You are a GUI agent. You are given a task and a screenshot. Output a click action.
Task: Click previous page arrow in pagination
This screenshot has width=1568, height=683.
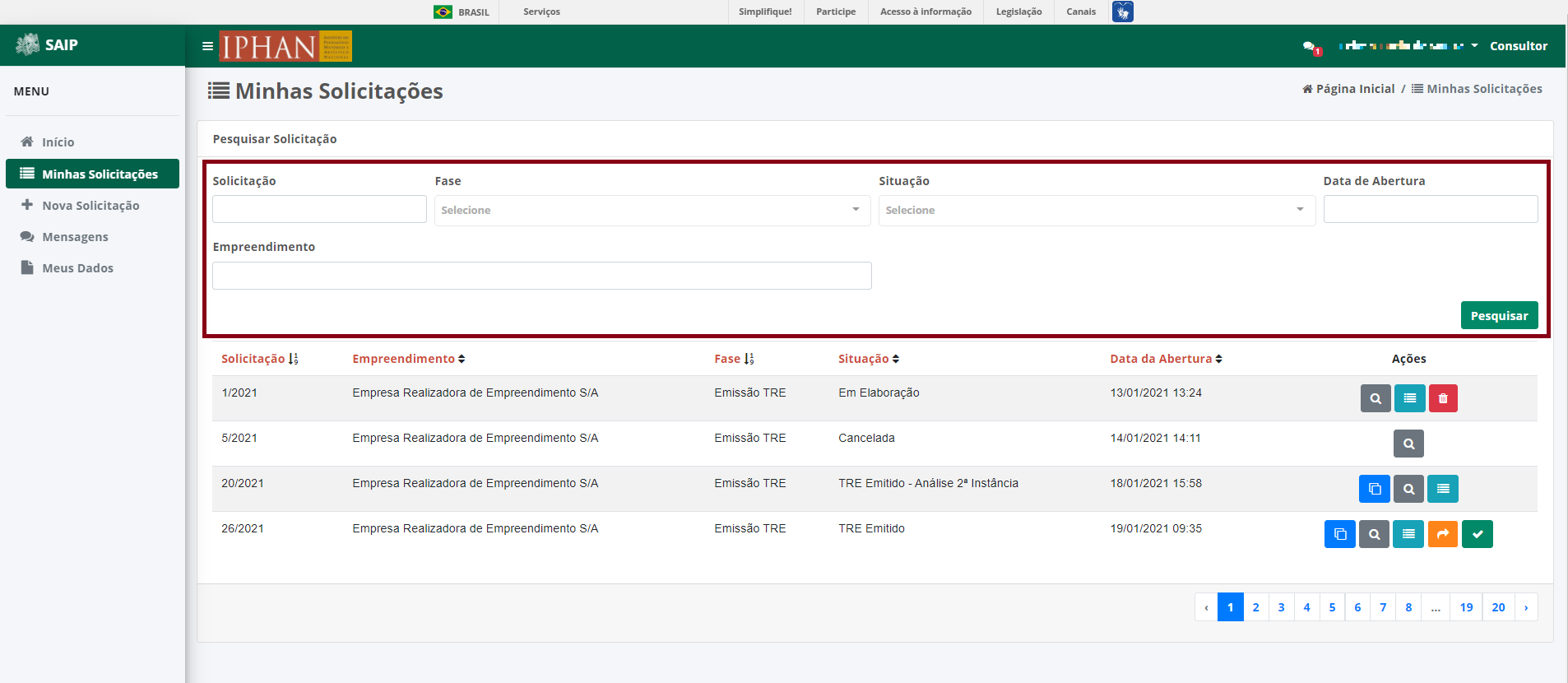(1206, 607)
